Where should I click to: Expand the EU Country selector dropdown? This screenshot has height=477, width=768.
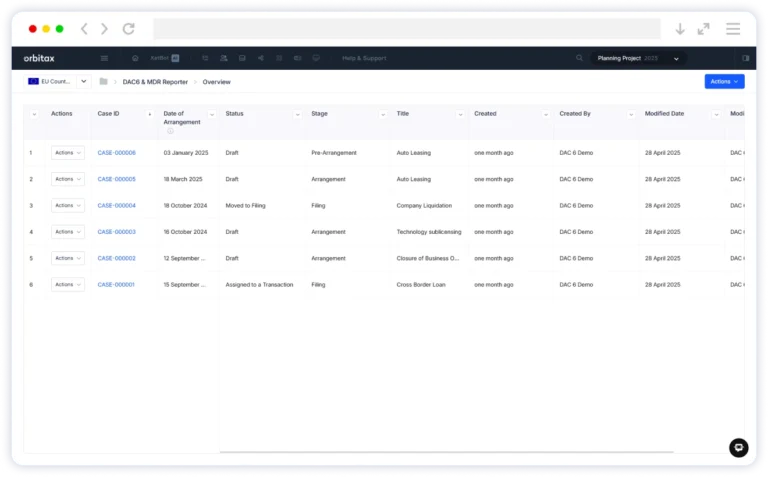pos(84,81)
